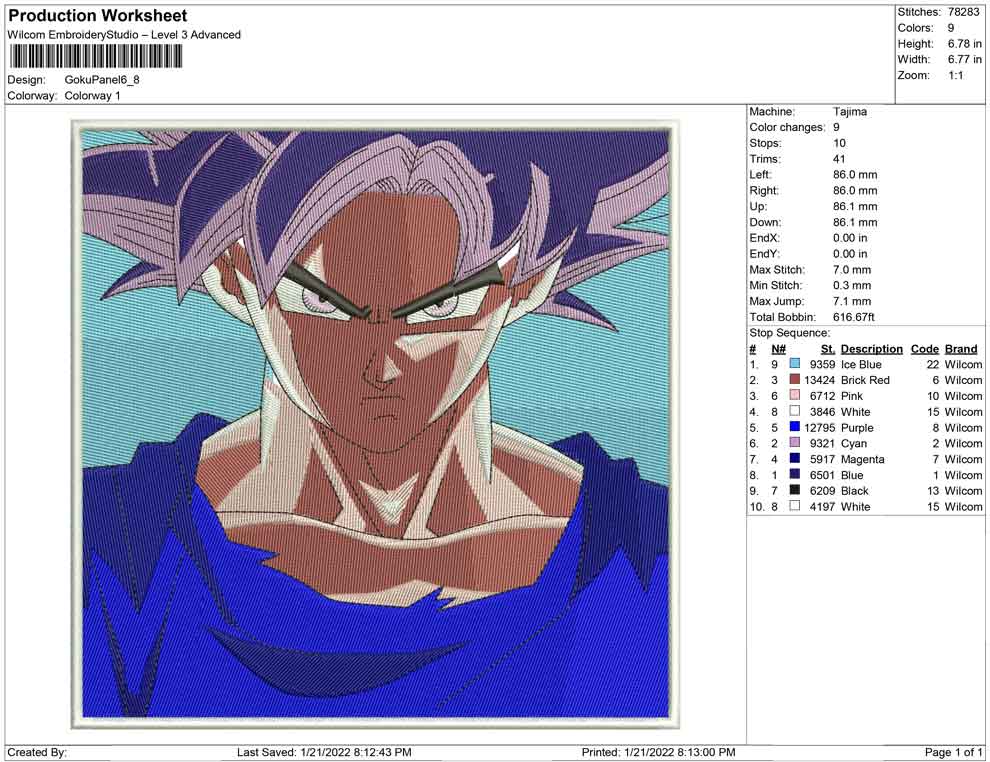Screen dimensions: 990x762
Task: Click the Pink thread color swatch
Action: (794, 395)
